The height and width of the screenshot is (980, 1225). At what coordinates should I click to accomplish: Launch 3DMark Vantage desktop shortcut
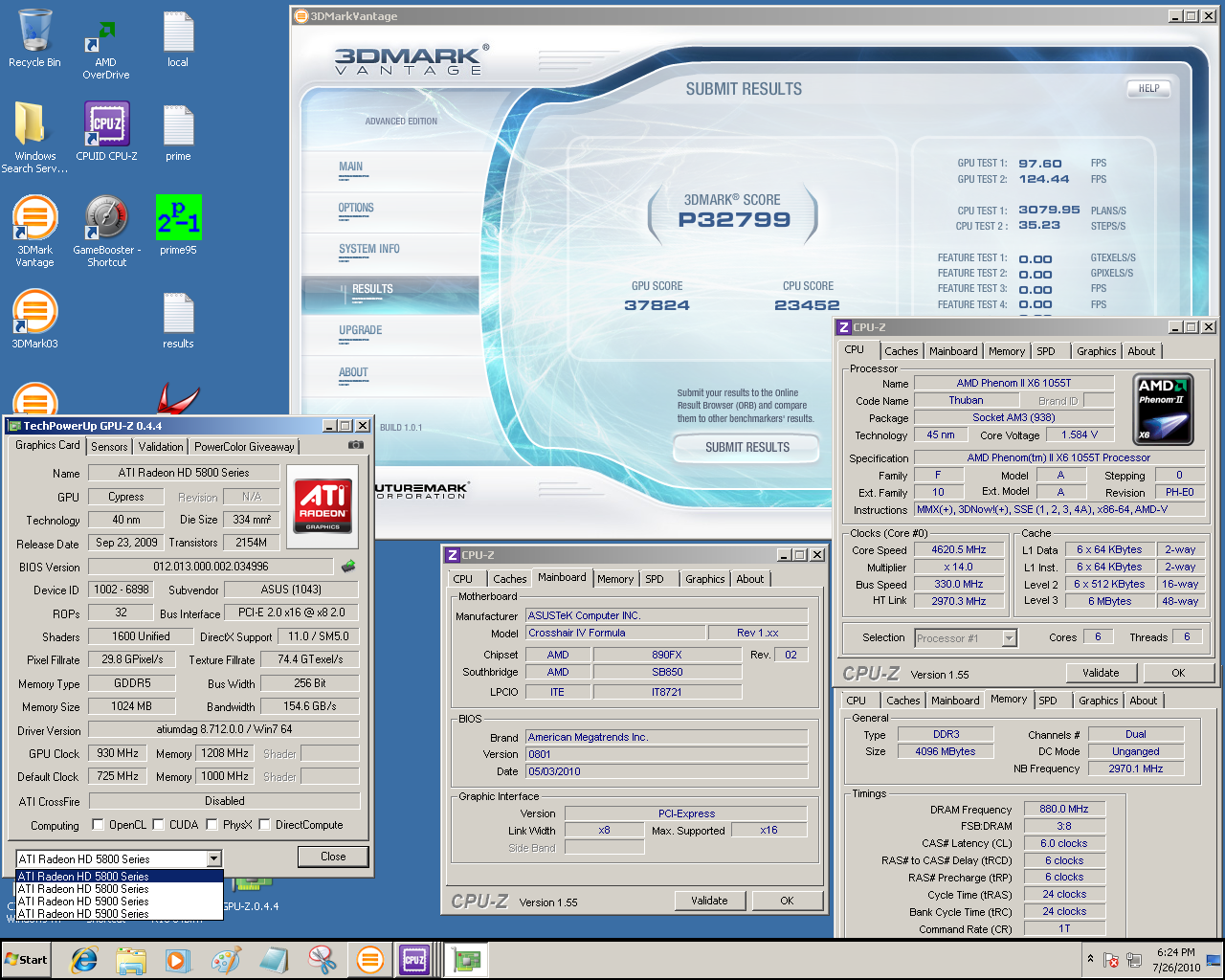tap(34, 231)
